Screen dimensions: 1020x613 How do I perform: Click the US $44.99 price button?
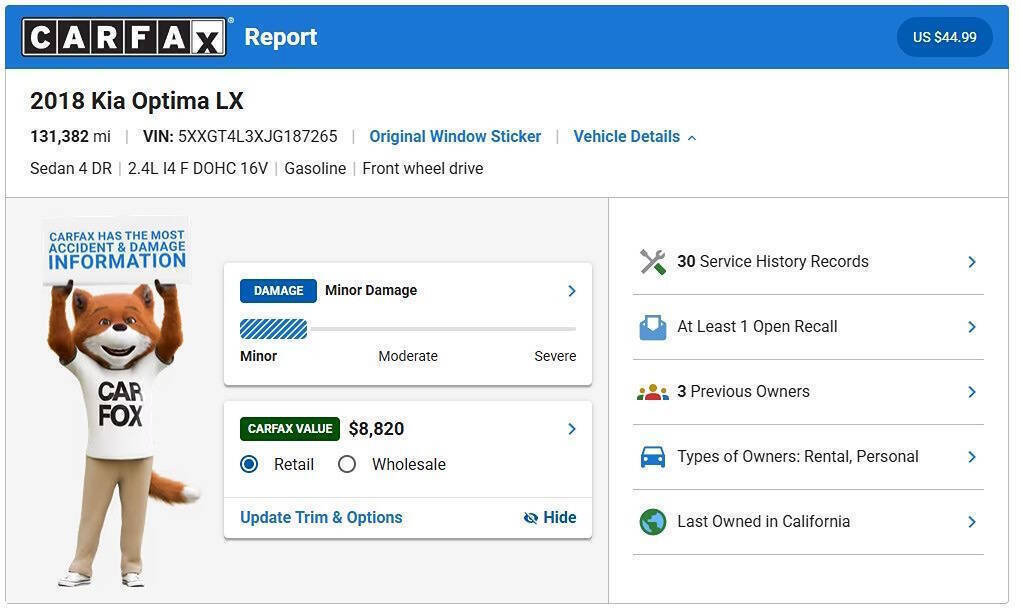click(945, 37)
